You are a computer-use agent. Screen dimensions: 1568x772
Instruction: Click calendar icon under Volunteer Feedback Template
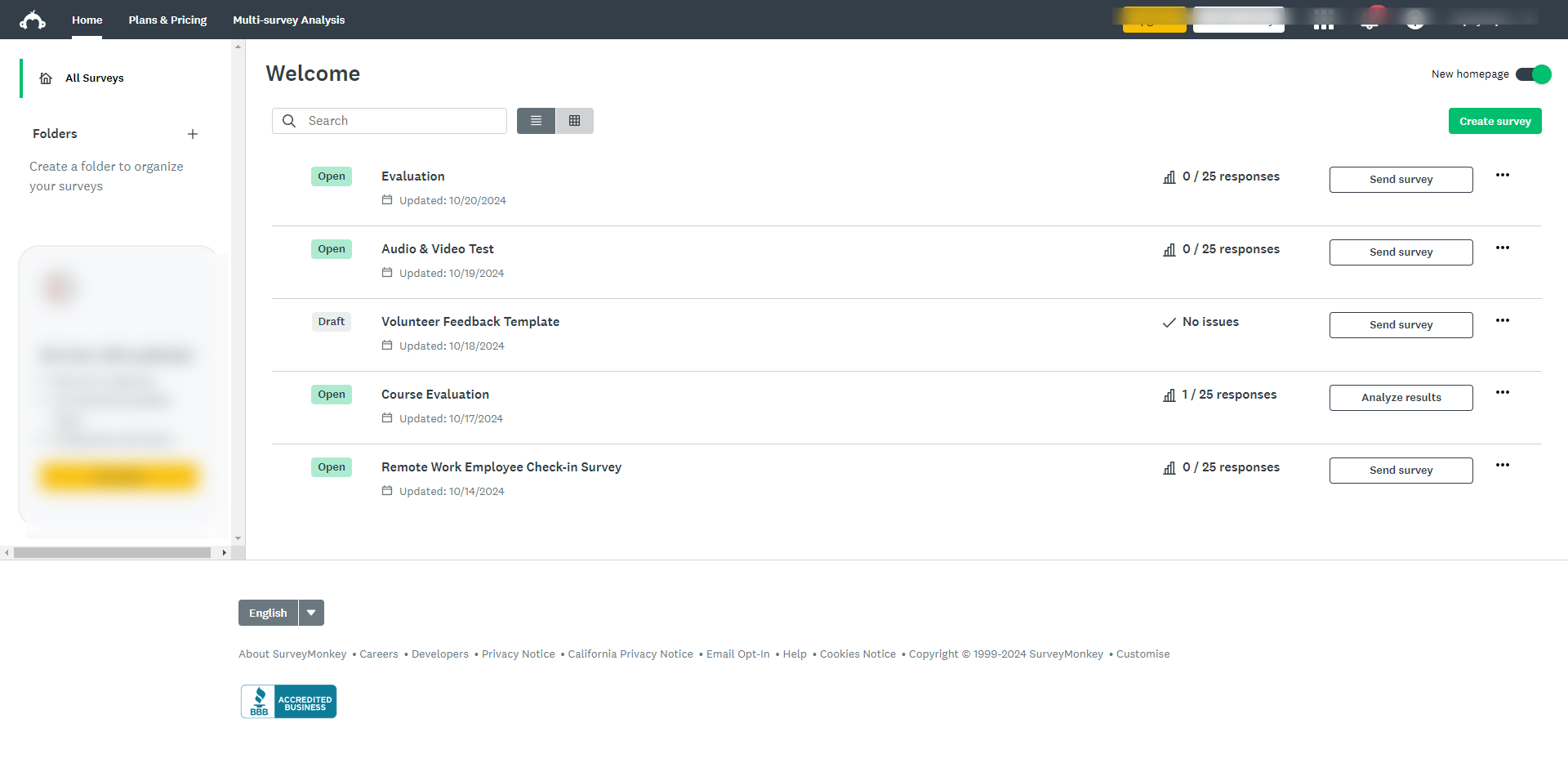[387, 346]
